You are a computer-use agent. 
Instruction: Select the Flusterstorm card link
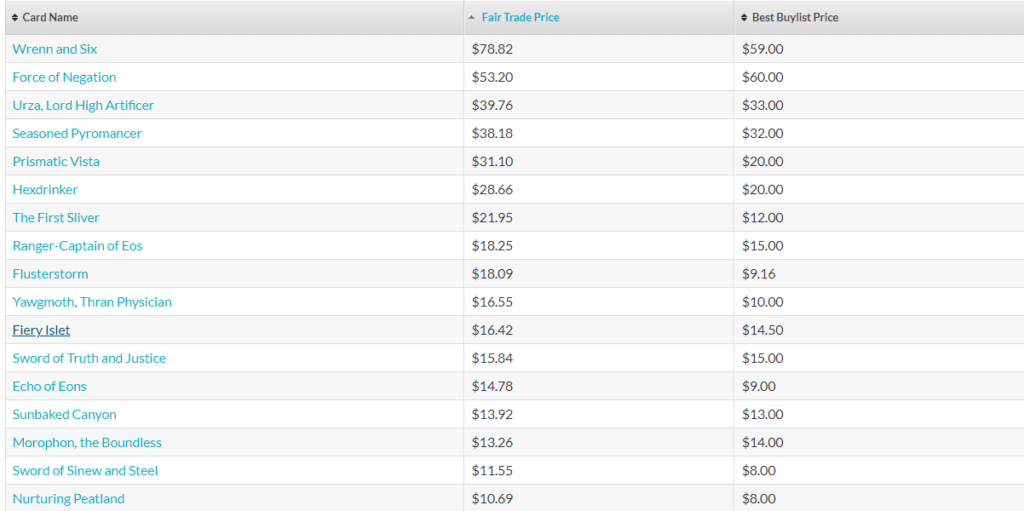[x=50, y=274]
